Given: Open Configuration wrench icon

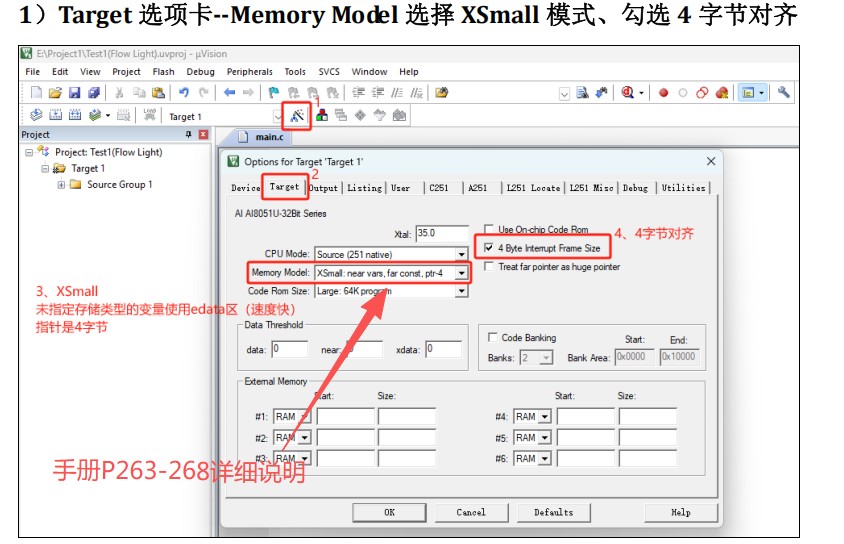Looking at the screenshot, I should (x=783, y=93).
